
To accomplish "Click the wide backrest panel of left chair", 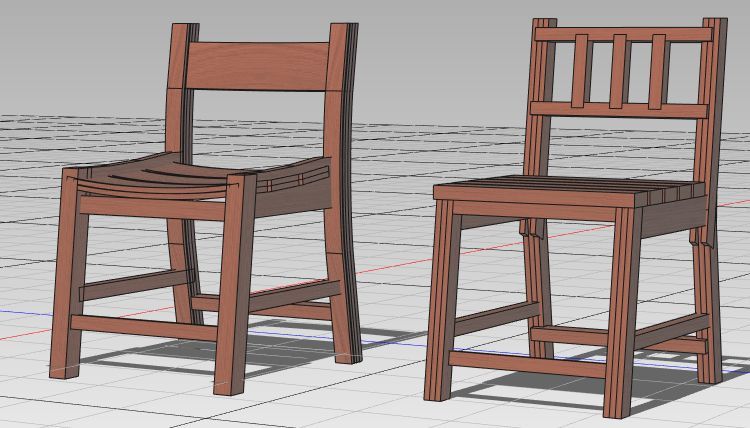I will point(260,66).
